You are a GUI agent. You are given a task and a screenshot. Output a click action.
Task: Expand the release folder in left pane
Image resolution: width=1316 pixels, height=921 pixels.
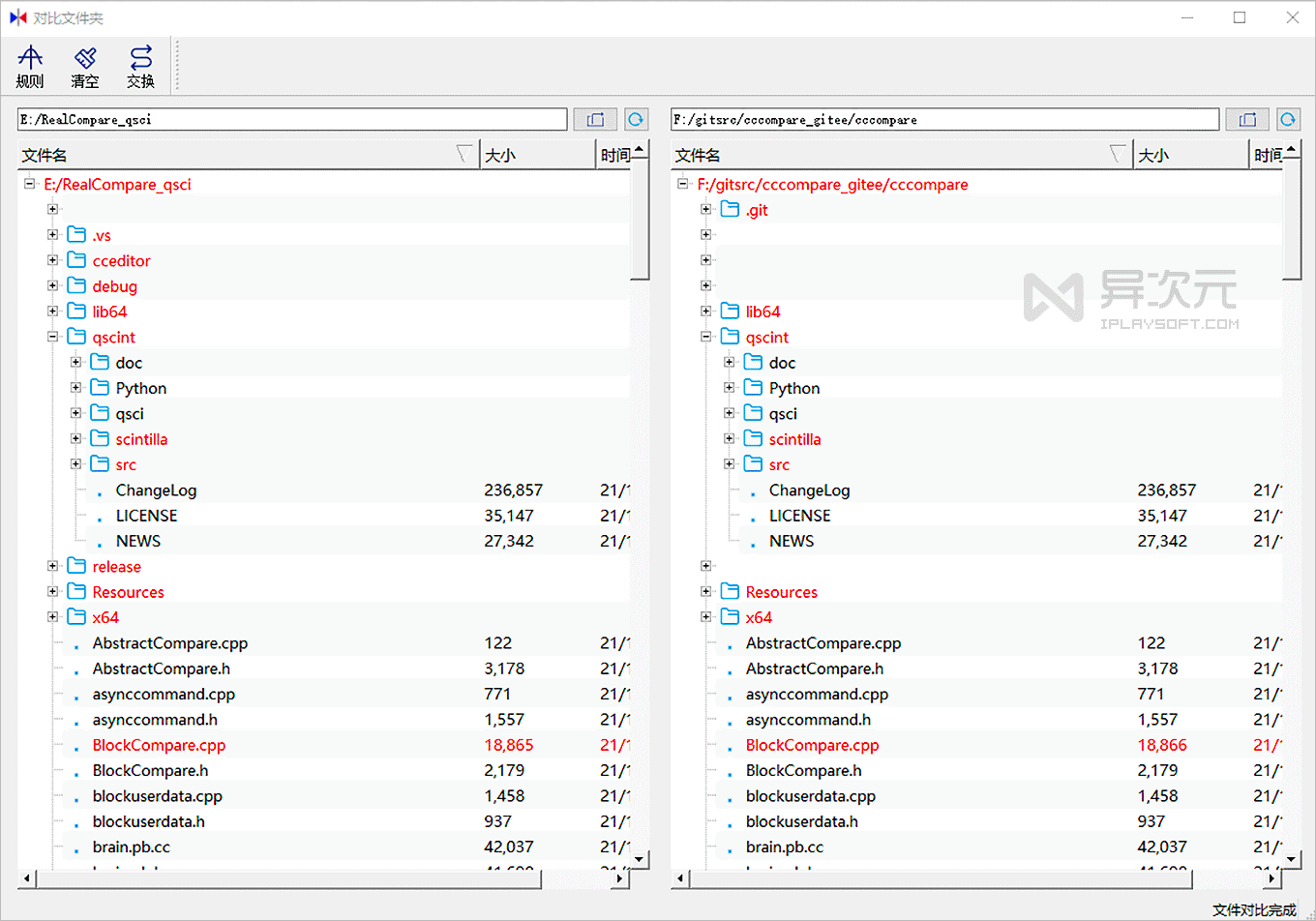pyautogui.click(x=52, y=566)
